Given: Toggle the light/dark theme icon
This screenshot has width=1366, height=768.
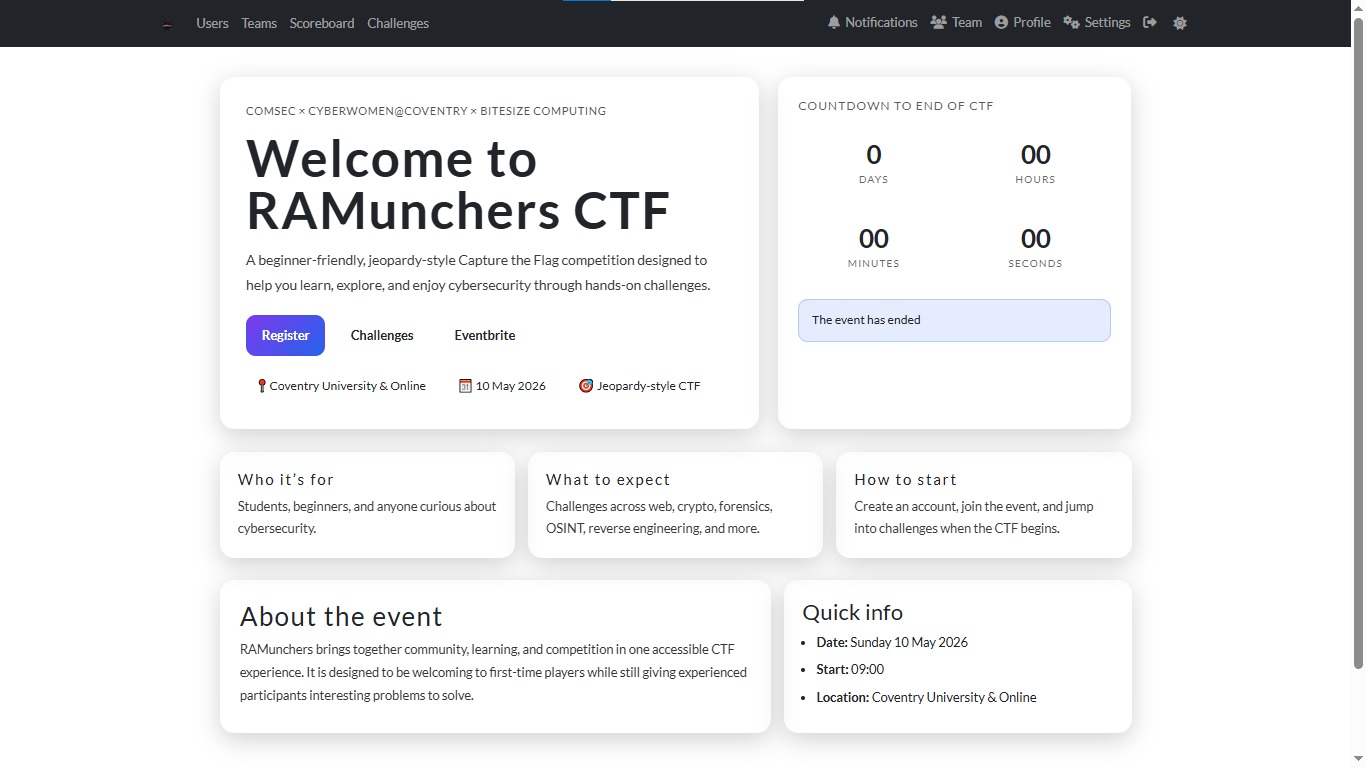Looking at the screenshot, I should click(1180, 23).
